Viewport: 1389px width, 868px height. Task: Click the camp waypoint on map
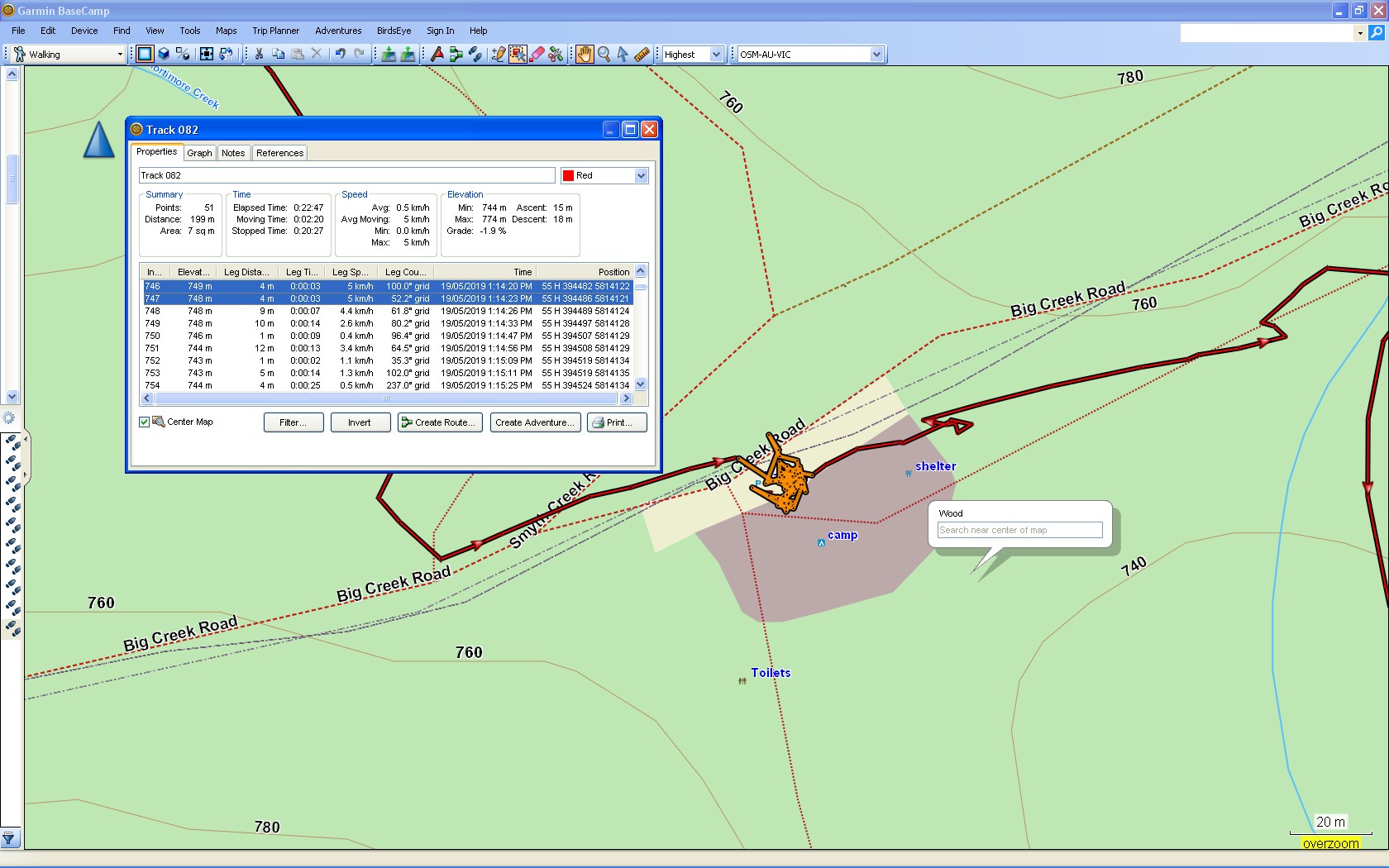point(821,543)
